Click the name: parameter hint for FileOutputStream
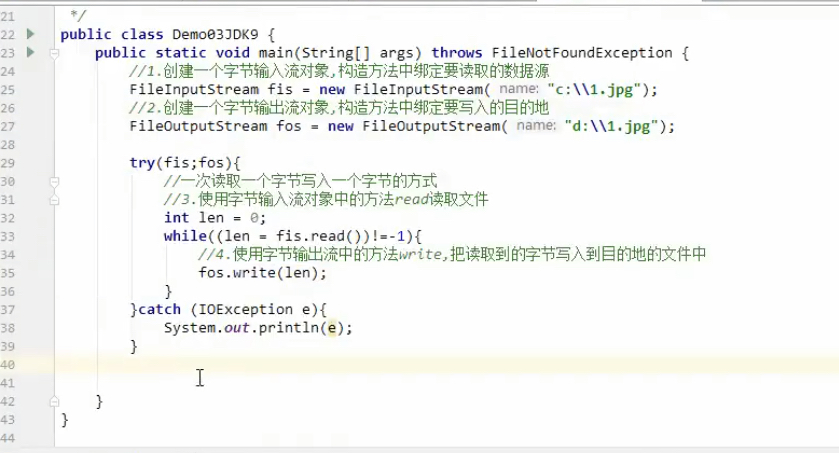Image resolution: width=839 pixels, height=453 pixels. click(536, 126)
